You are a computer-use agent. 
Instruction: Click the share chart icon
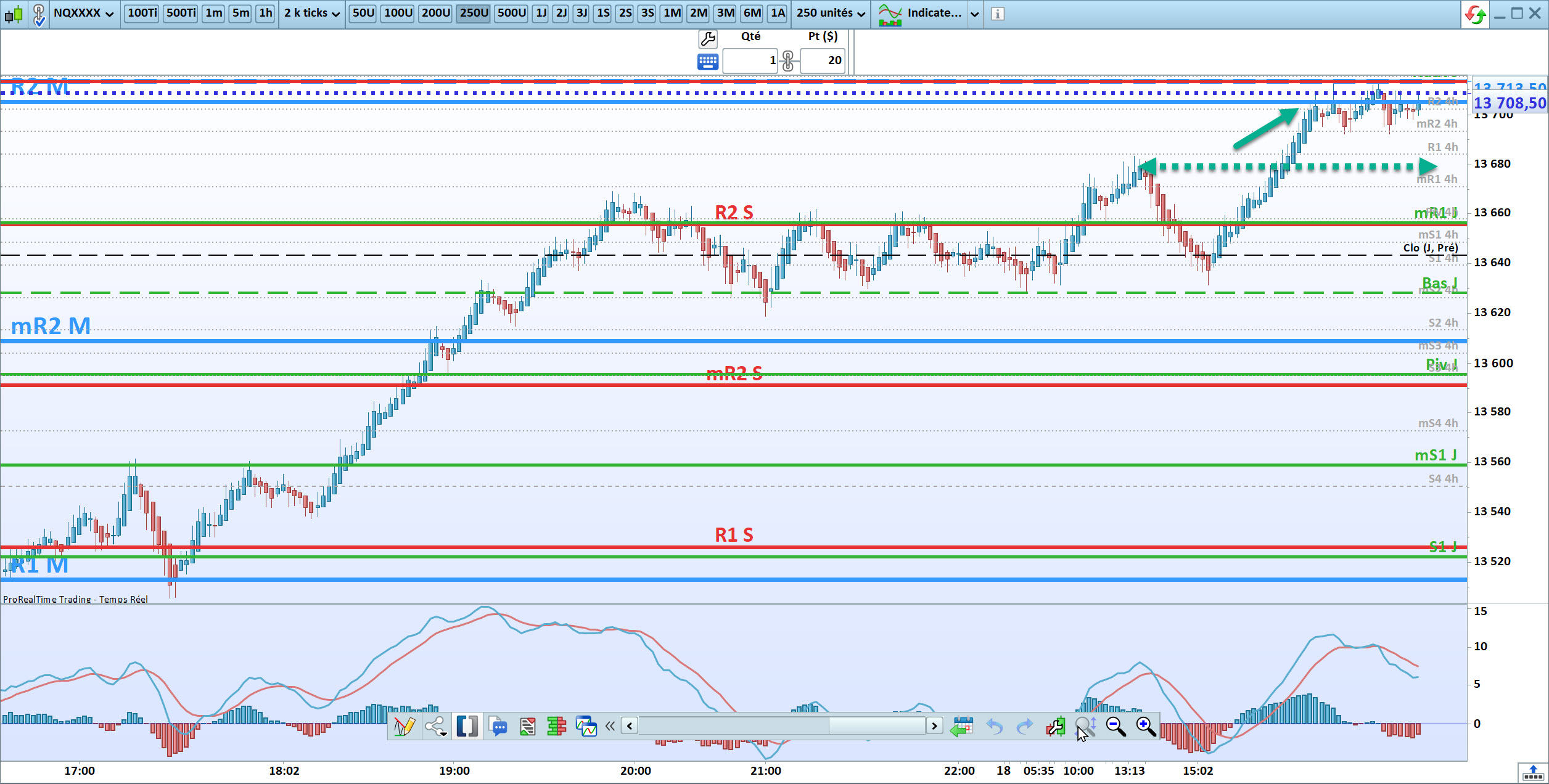coord(435,726)
